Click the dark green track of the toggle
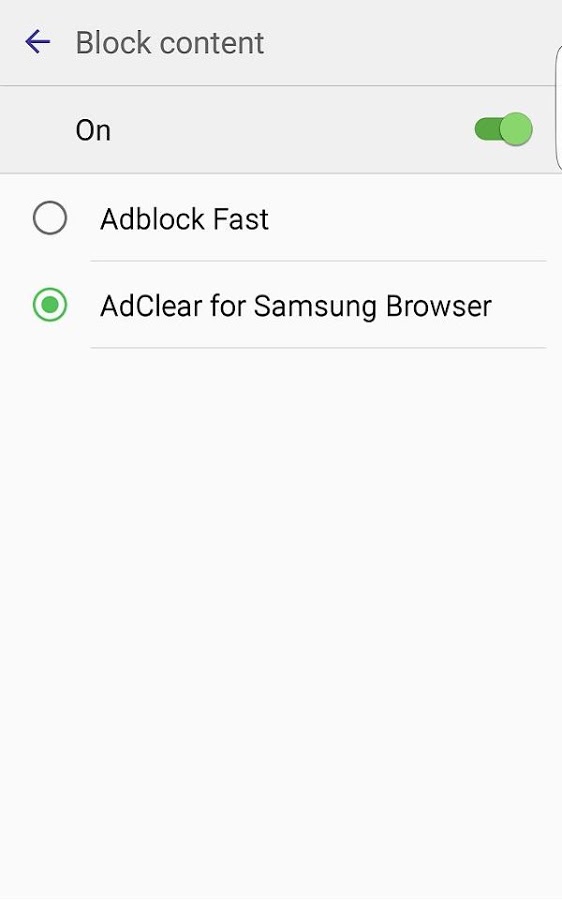562x900 pixels. pos(486,129)
